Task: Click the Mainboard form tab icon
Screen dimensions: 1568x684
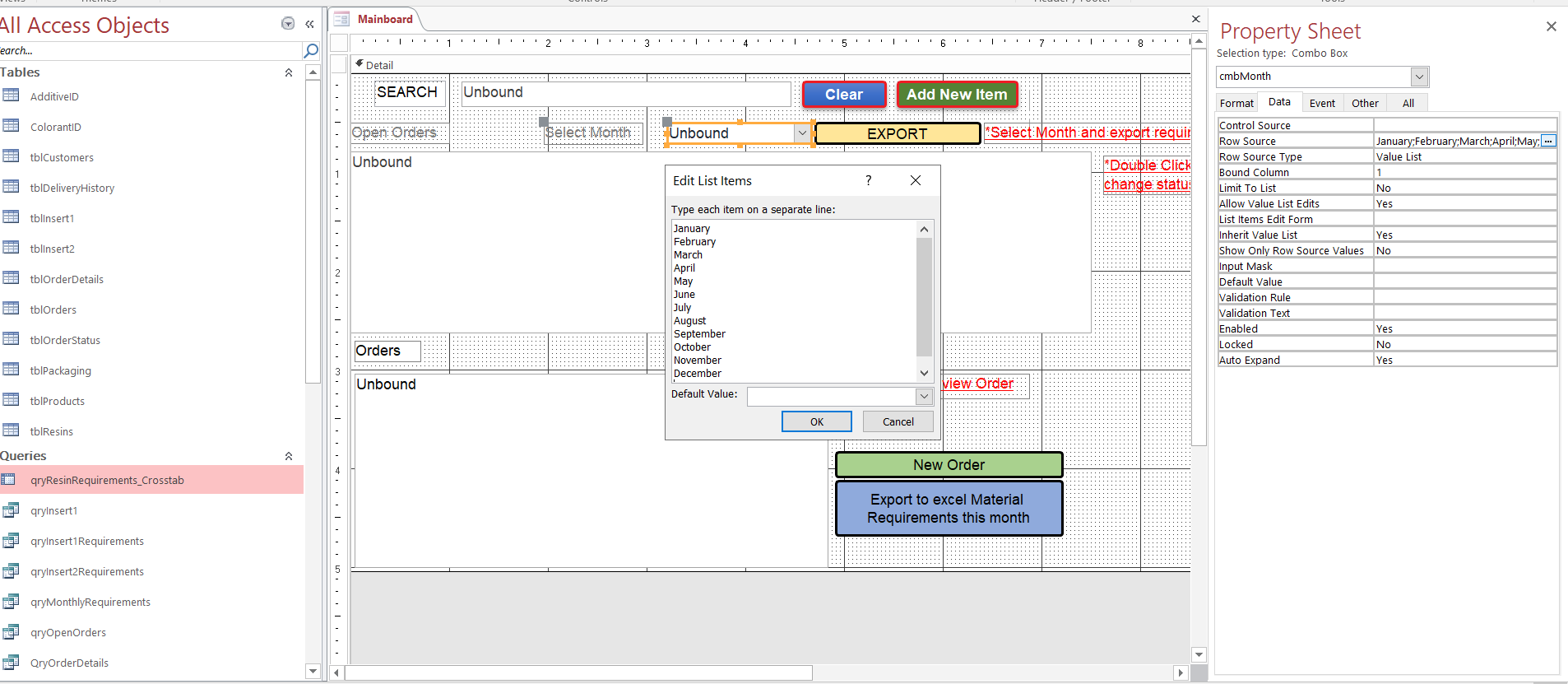Action: [x=341, y=19]
